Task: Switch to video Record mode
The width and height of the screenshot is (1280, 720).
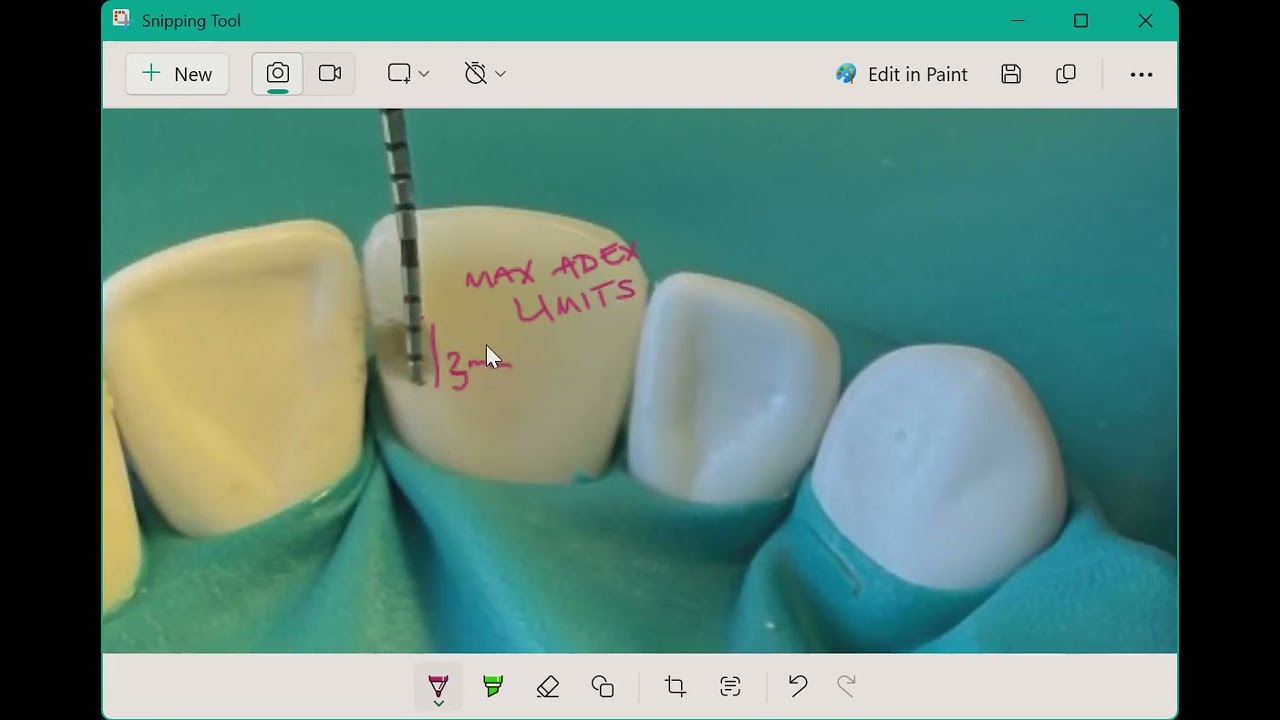Action: tap(330, 74)
